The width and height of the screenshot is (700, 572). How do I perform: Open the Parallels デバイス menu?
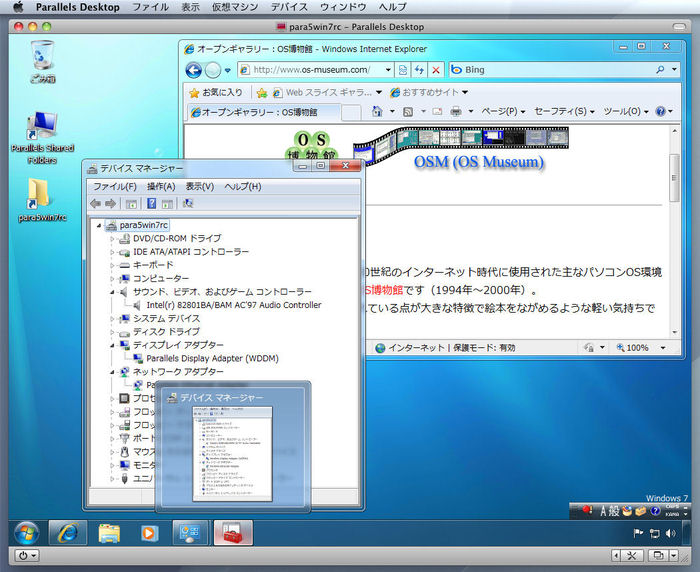289,7
